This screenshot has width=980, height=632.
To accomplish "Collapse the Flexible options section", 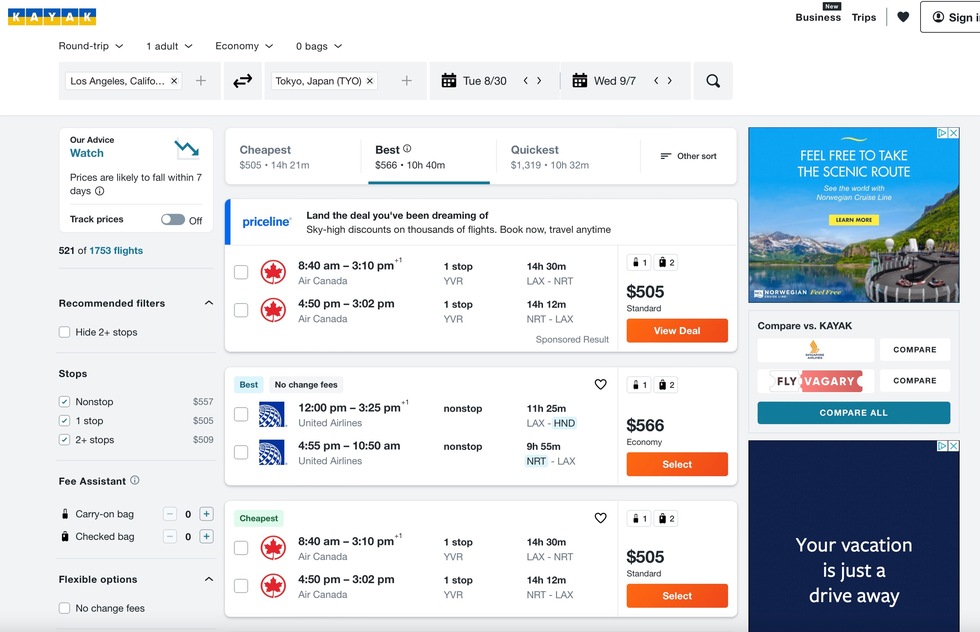I will coord(209,579).
